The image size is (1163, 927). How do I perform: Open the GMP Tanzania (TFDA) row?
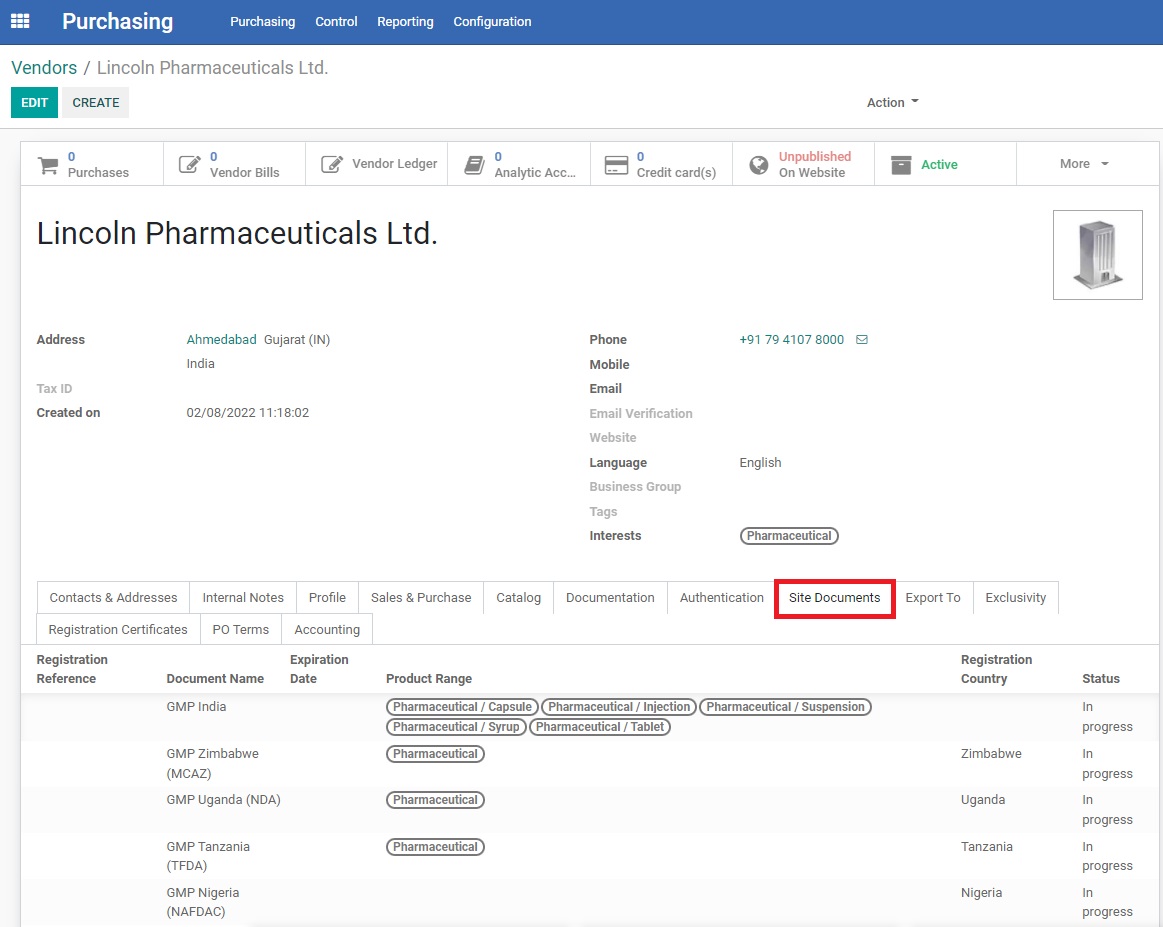(x=590, y=857)
